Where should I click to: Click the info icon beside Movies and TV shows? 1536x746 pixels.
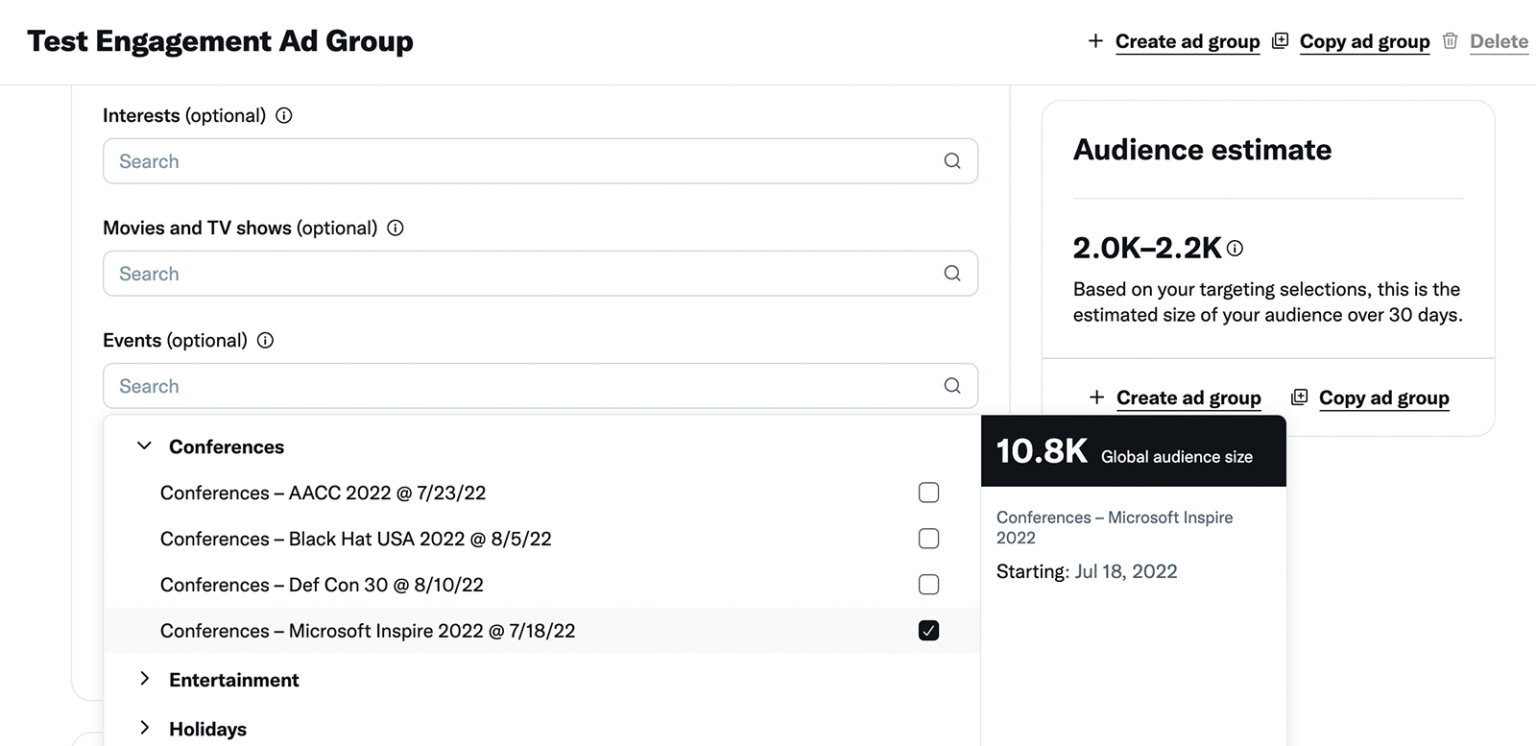pyautogui.click(x=395, y=227)
